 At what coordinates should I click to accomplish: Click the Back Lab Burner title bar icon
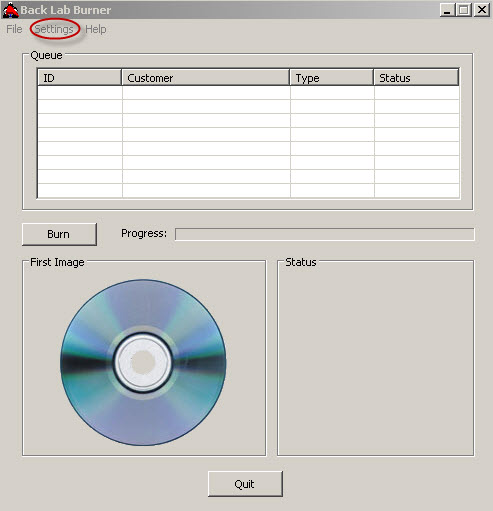pyautogui.click(x=10, y=10)
